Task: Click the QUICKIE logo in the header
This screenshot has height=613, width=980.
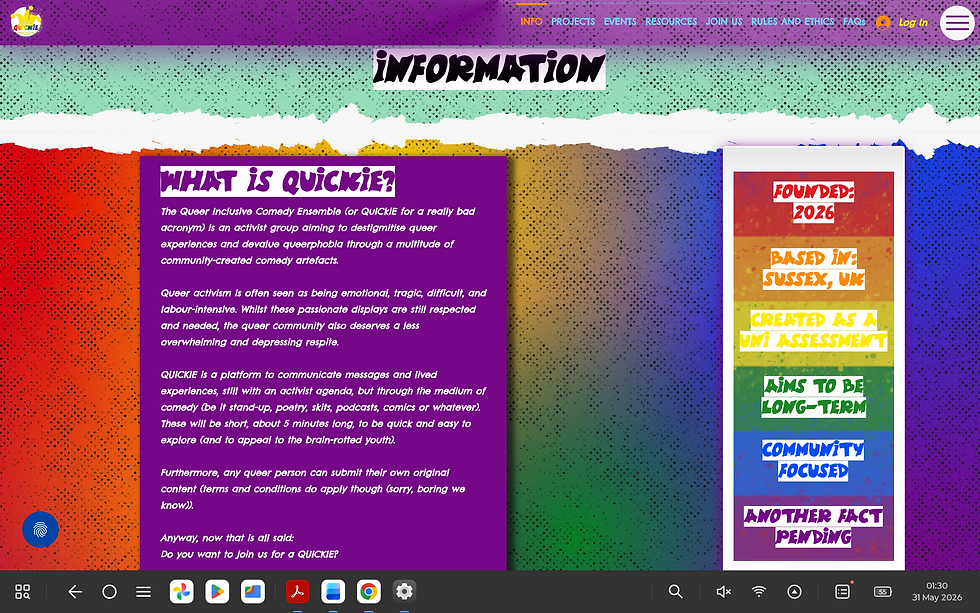Action: click(x=26, y=21)
